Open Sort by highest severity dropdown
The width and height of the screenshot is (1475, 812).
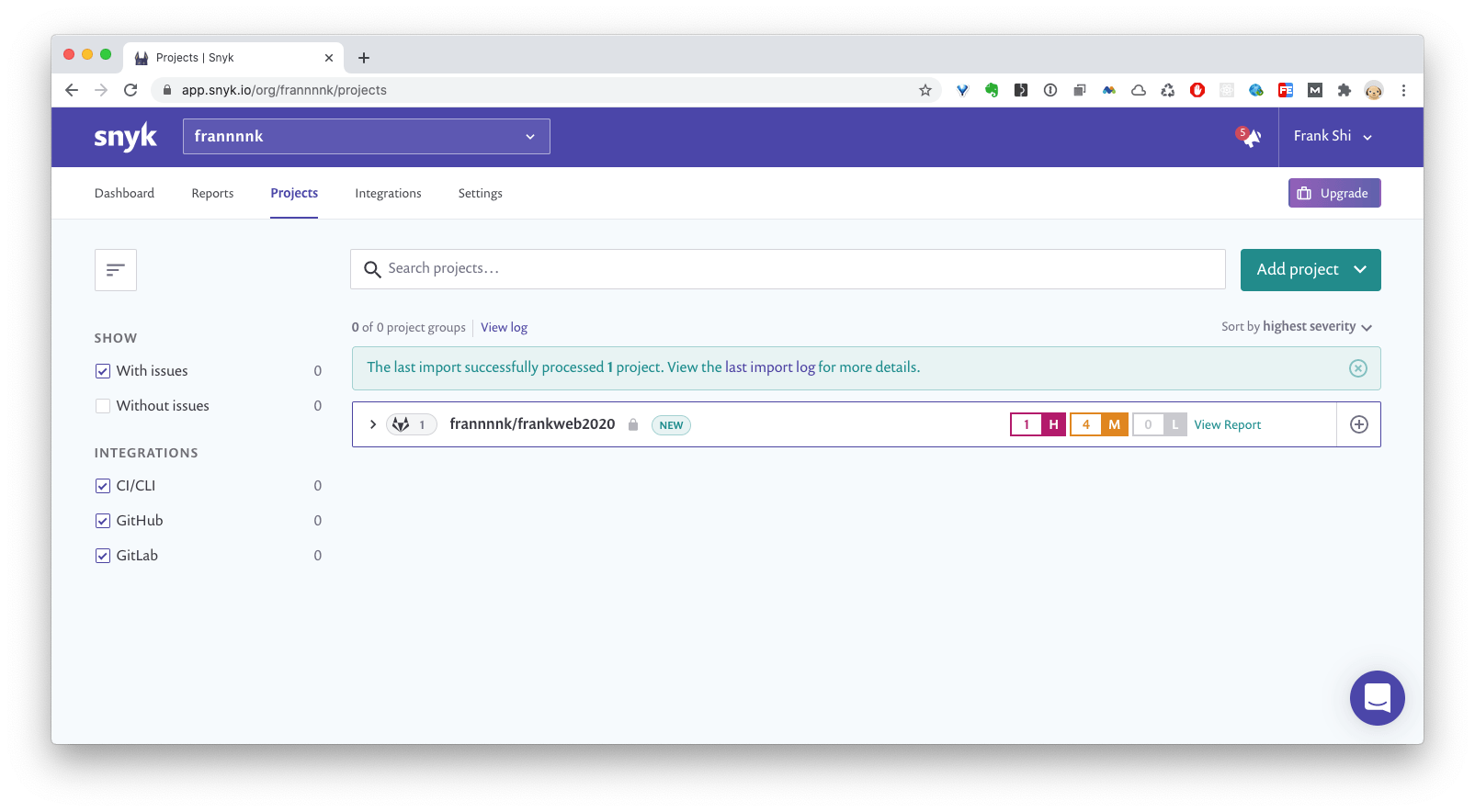tap(1296, 327)
